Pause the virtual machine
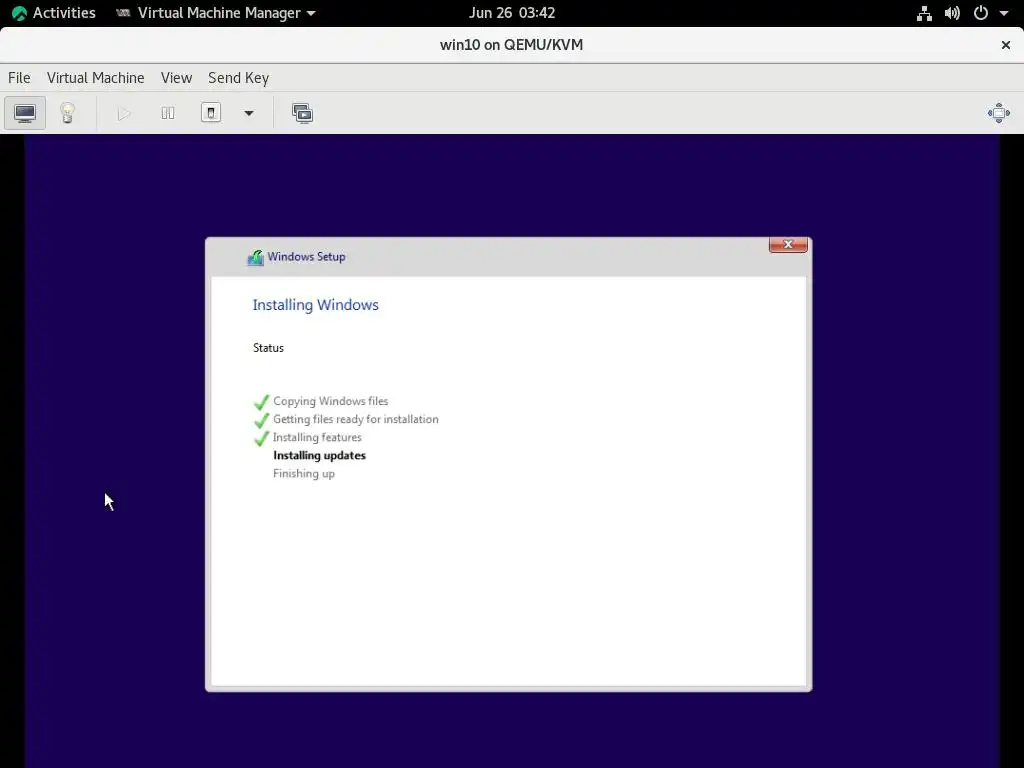The height and width of the screenshot is (768, 1024). point(168,114)
